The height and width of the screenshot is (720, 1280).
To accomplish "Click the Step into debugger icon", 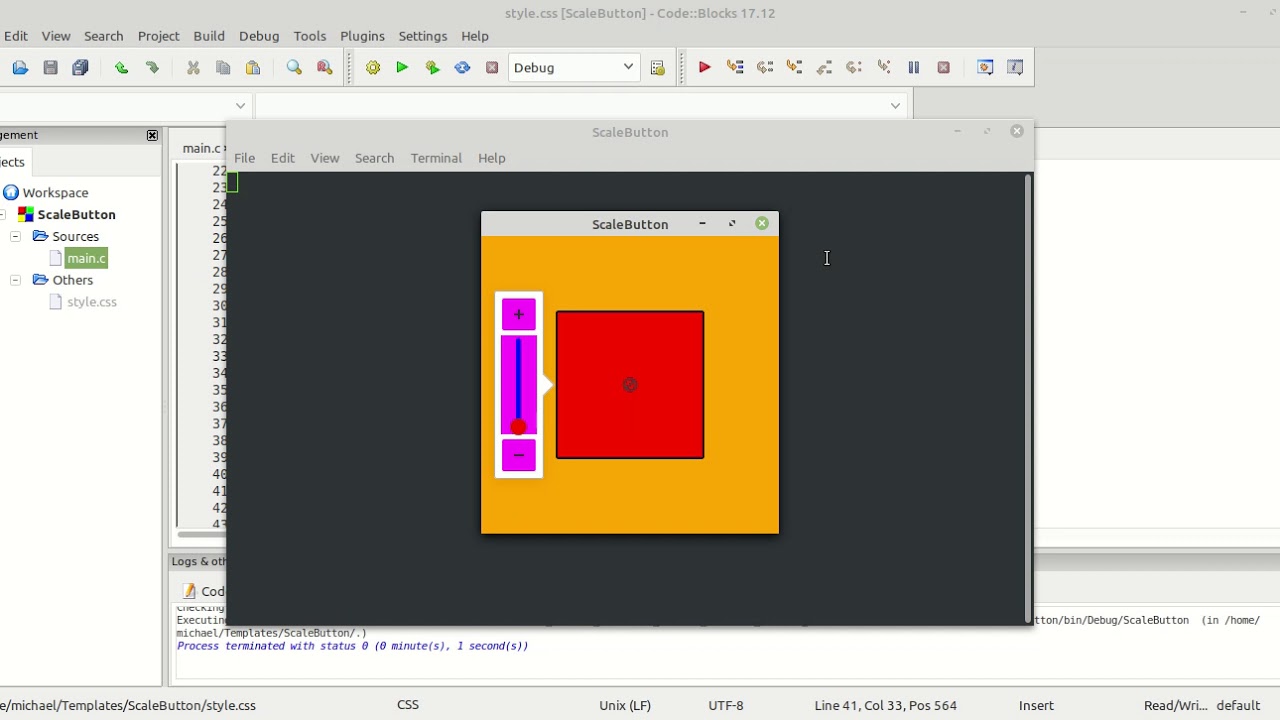I will tap(794, 68).
